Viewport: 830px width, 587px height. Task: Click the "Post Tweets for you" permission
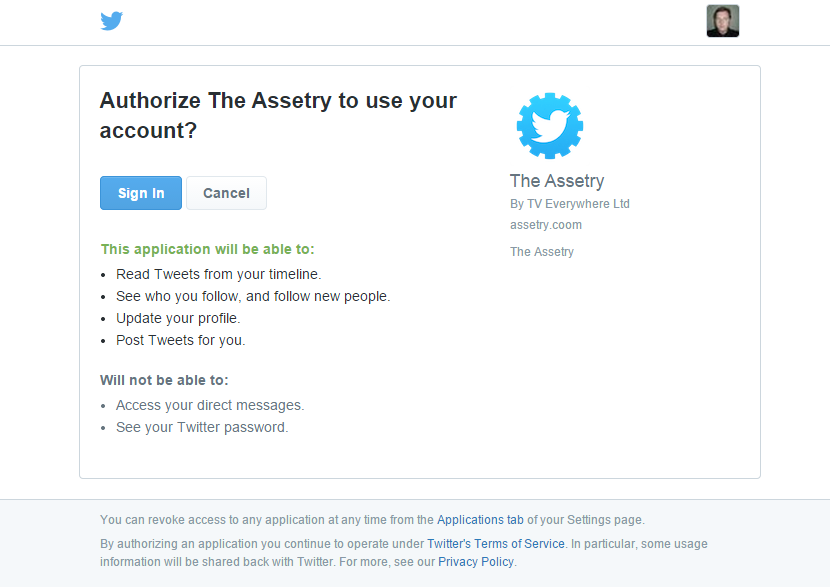180,340
